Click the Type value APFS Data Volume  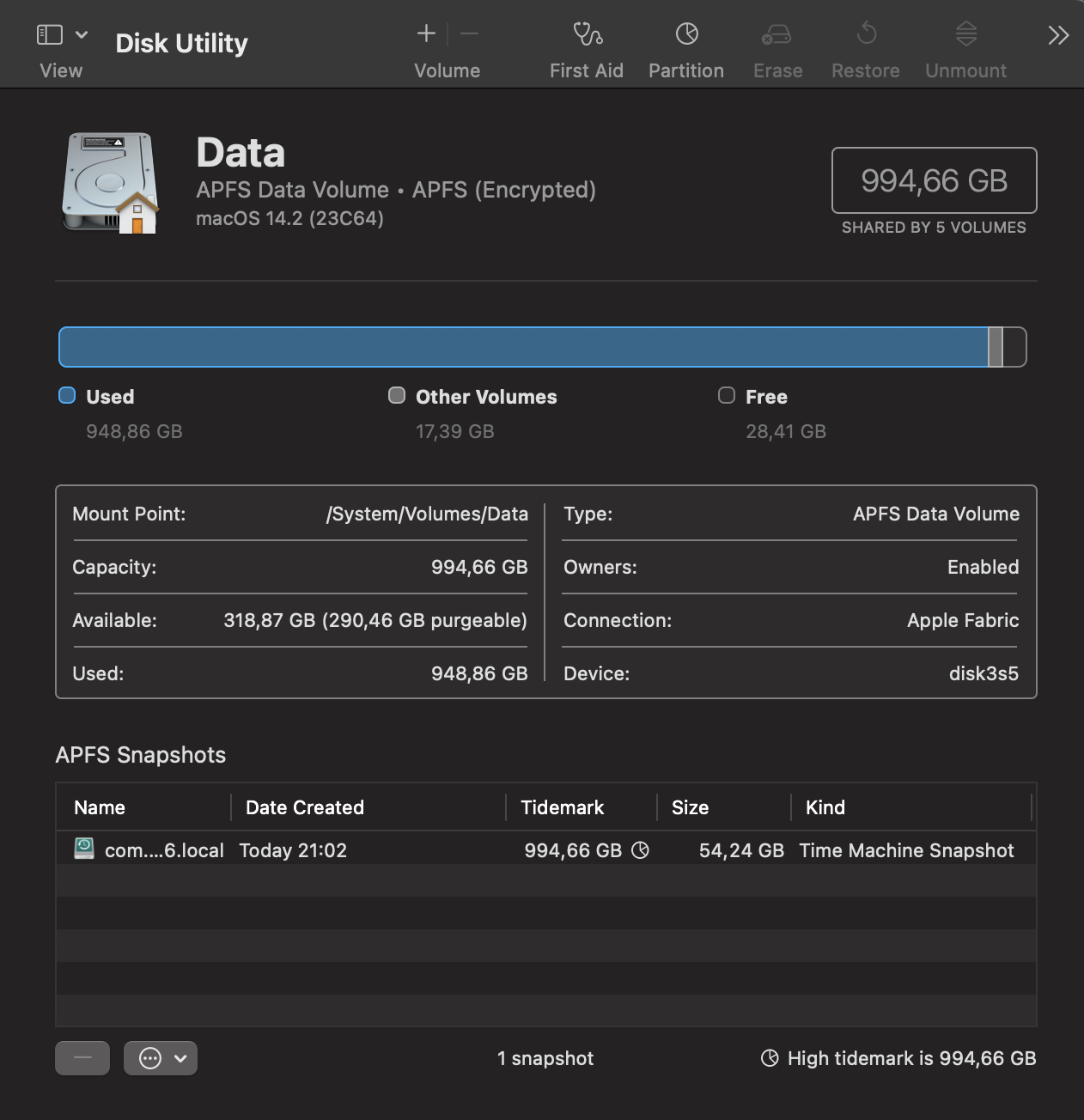point(936,514)
